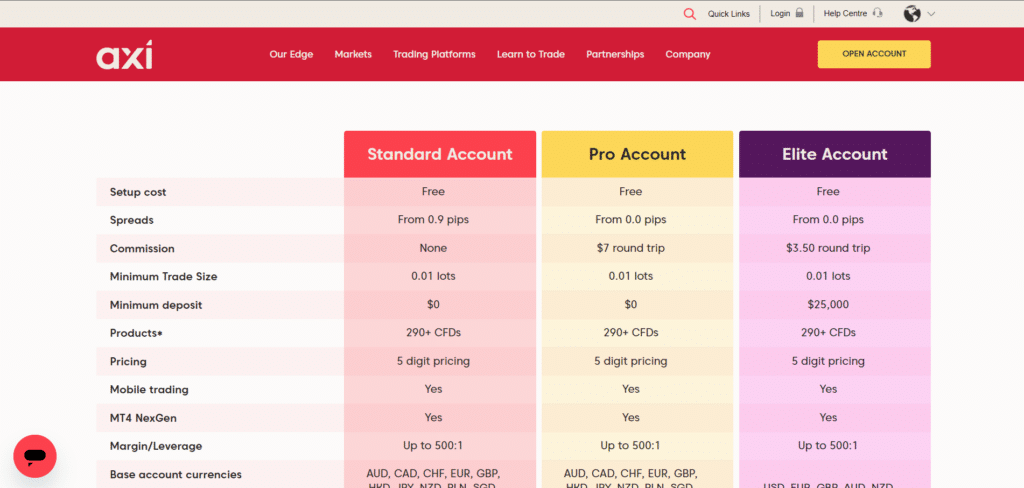Click the Minimum deposit row label

pyautogui.click(x=156, y=305)
